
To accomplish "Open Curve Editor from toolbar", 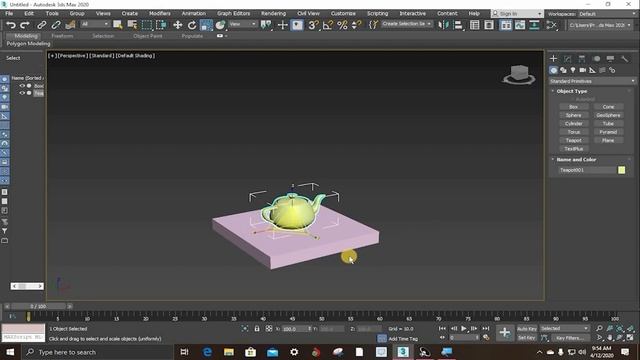I will tap(520, 25).
